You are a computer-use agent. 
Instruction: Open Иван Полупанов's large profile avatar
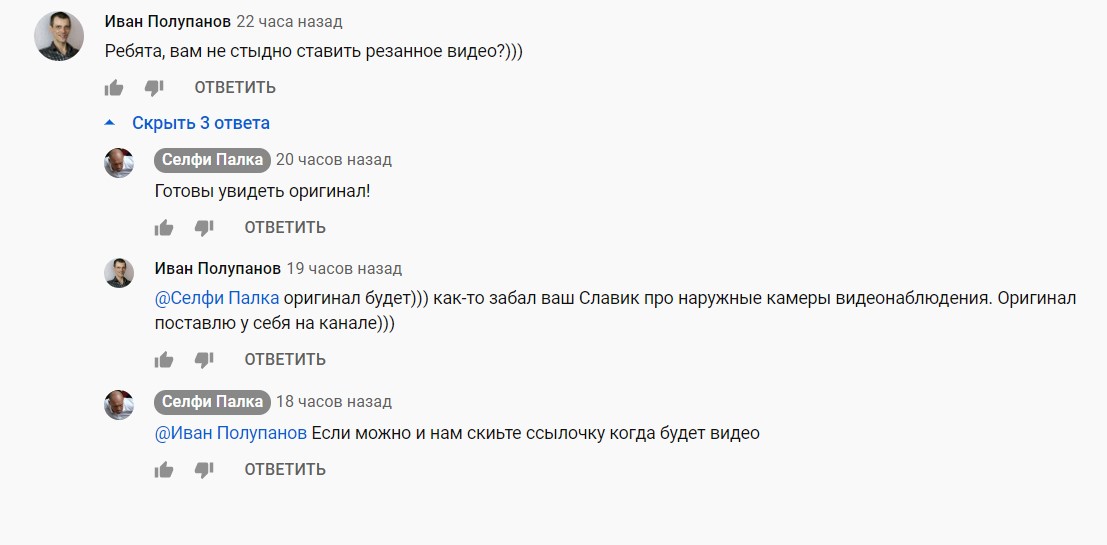click(59, 36)
